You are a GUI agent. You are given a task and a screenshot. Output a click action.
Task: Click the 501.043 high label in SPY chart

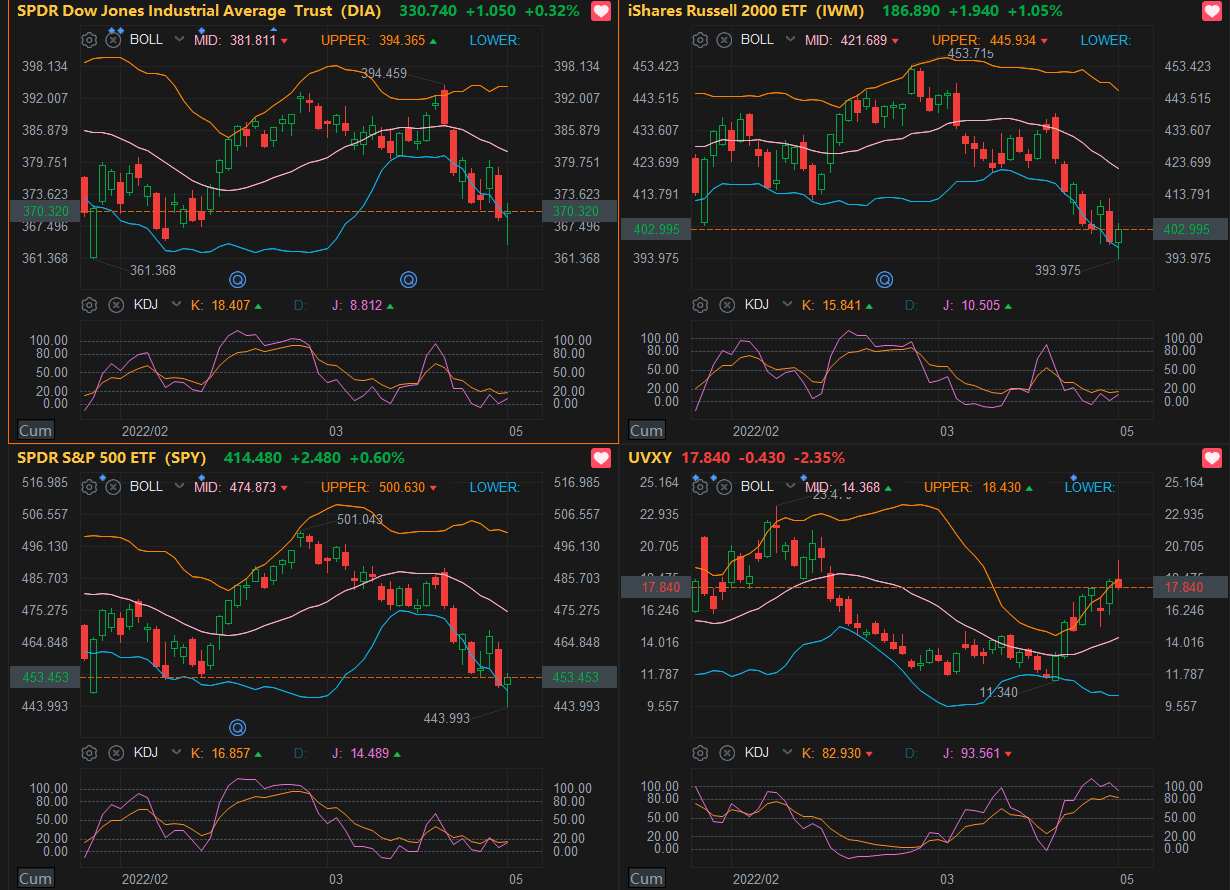pyautogui.click(x=360, y=519)
